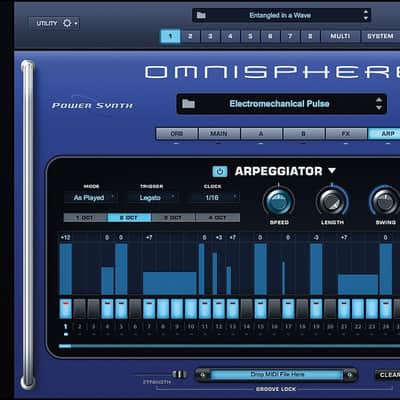400x400 pixels.
Task: Open the multi browser folder icon beside Entangled in a Wave
Action: coord(201,15)
